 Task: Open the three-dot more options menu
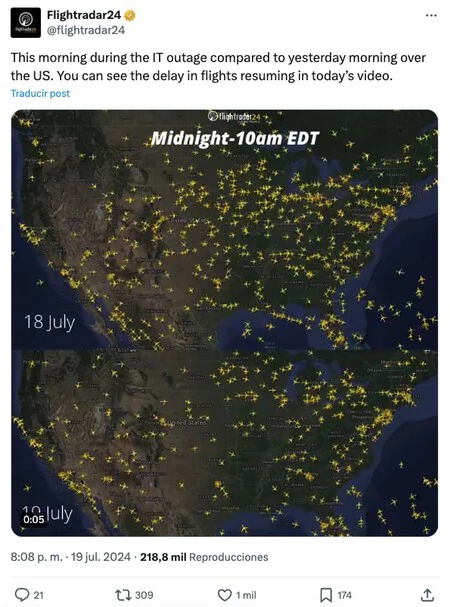coord(431,15)
